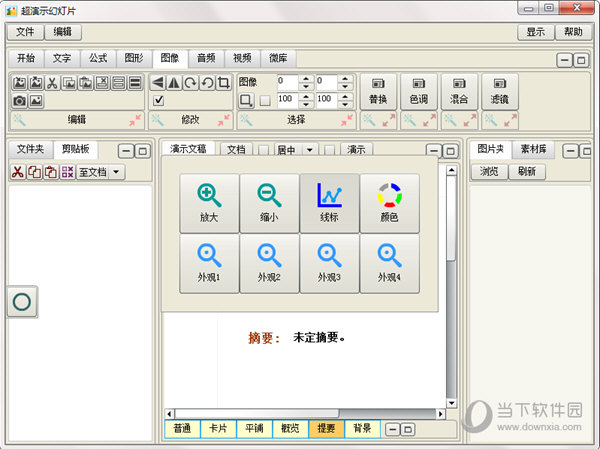Toggle the checkbox left of 演示 button

click(x=329, y=150)
